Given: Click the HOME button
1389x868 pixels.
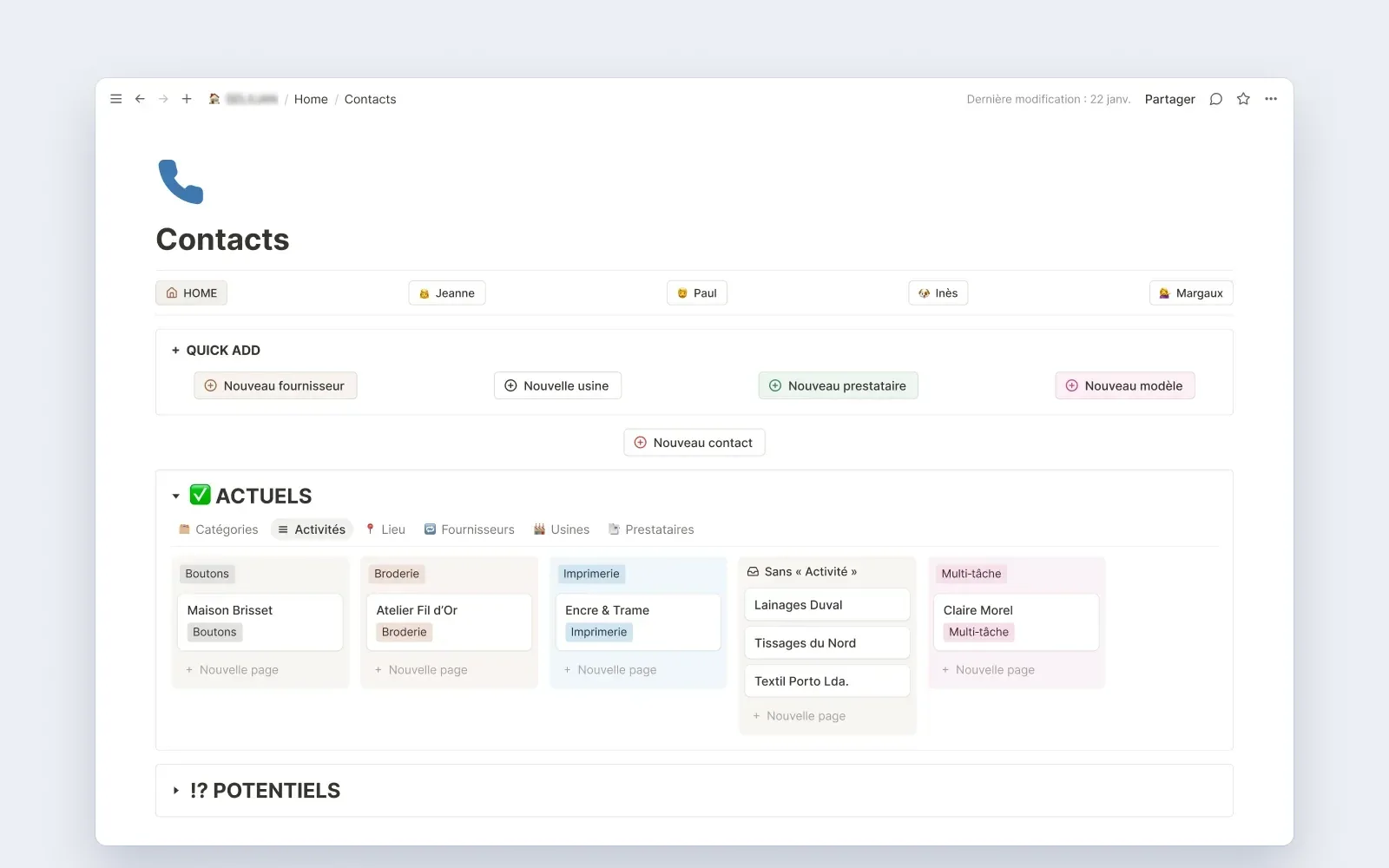Looking at the screenshot, I should (x=192, y=293).
